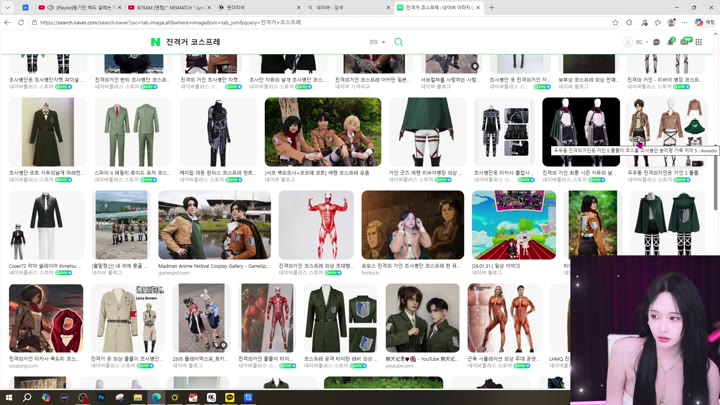Open the green cape skirt boots thumbnail

click(427, 132)
